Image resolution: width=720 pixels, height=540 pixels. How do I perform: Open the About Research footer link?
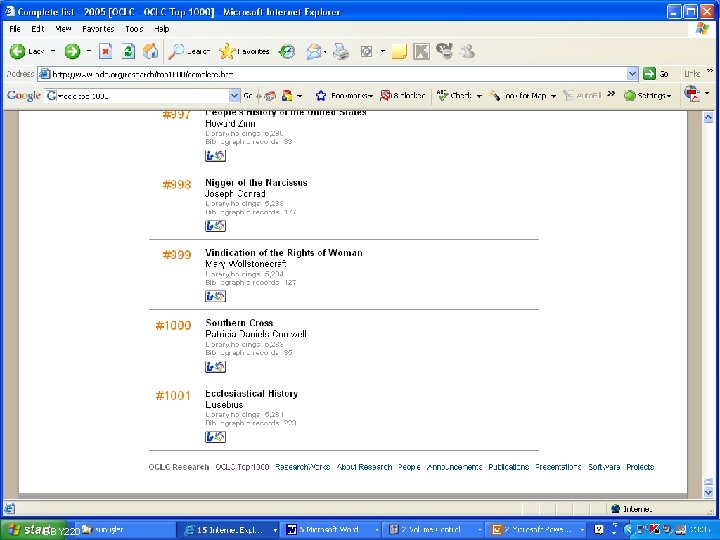tap(364, 467)
